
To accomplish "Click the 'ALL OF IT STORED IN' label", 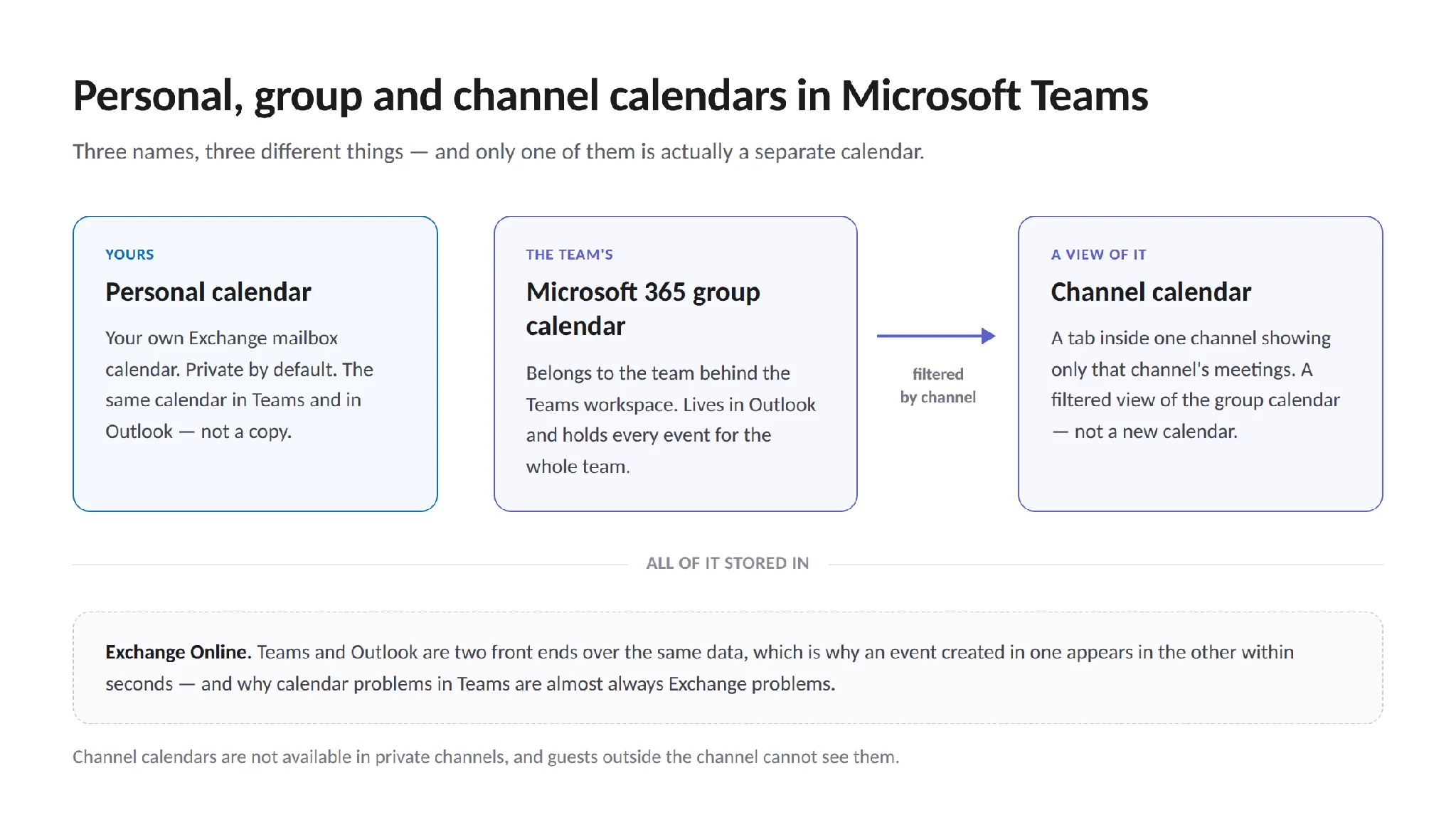I will pos(728,563).
